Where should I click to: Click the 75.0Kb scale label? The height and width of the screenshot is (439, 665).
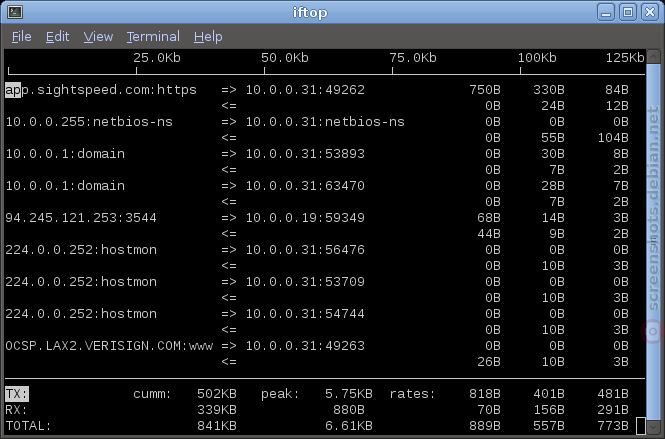(x=413, y=58)
